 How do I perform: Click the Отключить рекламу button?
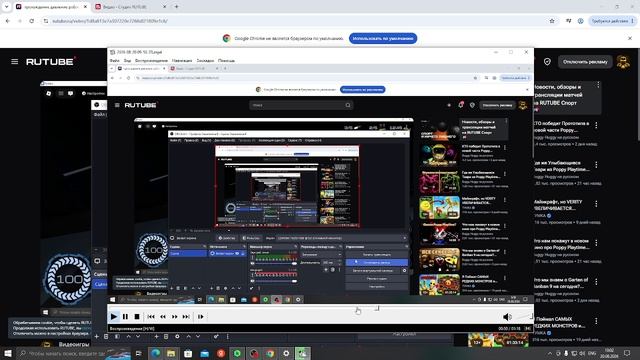(585, 62)
